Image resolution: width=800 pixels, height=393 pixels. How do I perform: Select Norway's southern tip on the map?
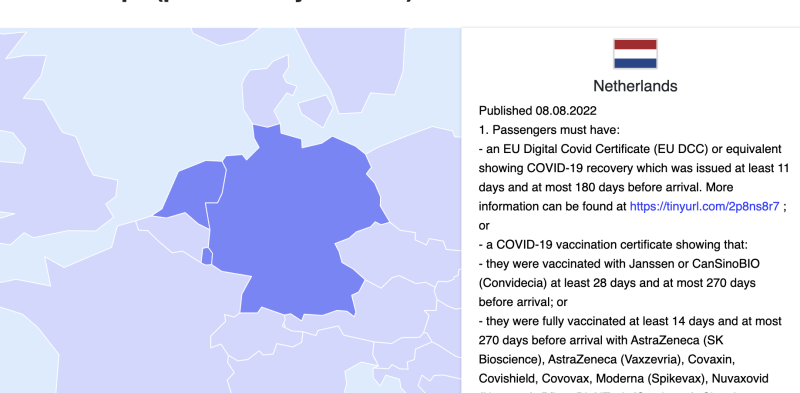coord(224,35)
